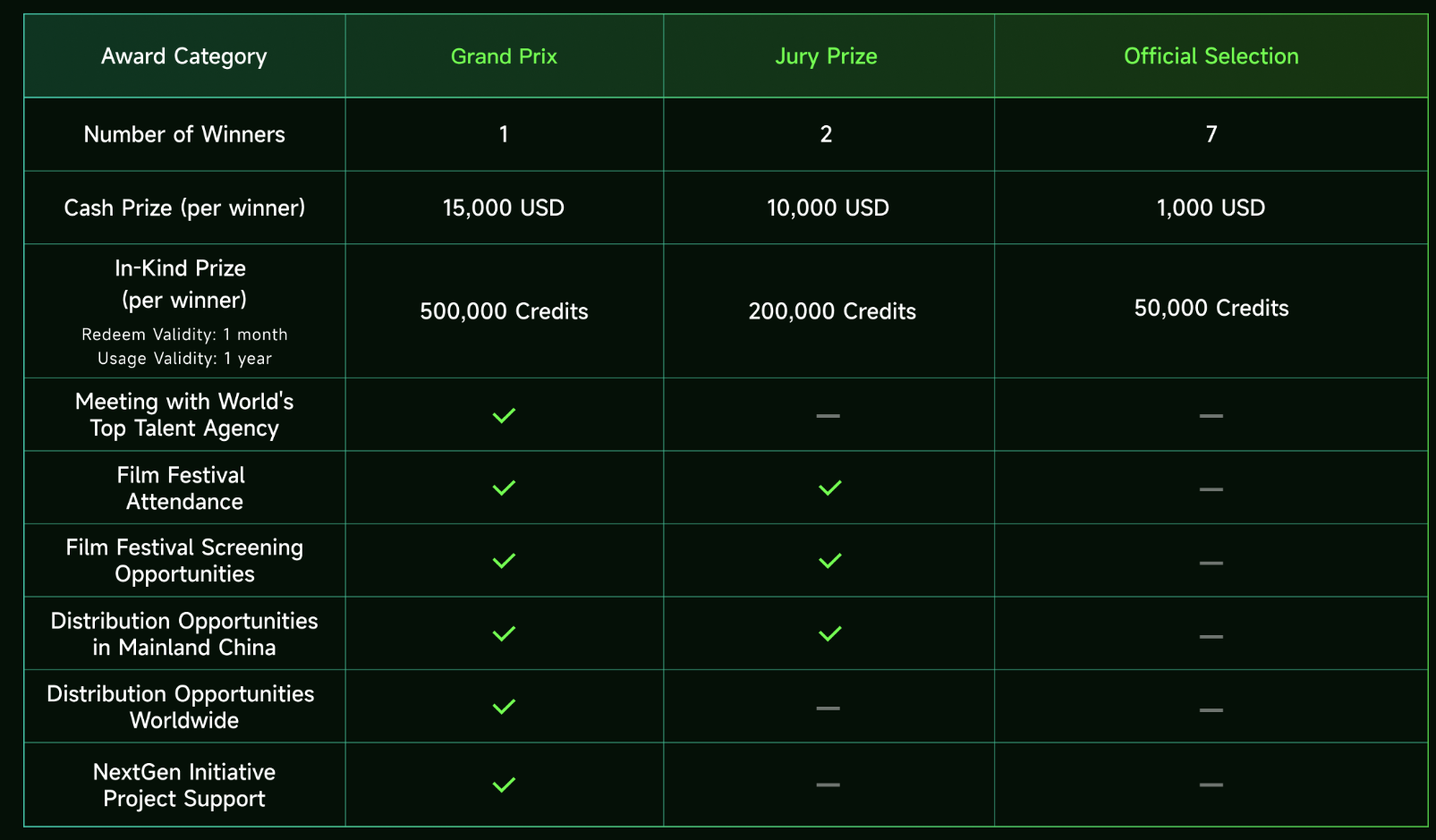Click the Grand Prix column header
The image size is (1436, 840).
pyautogui.click(x=504, y=56)
